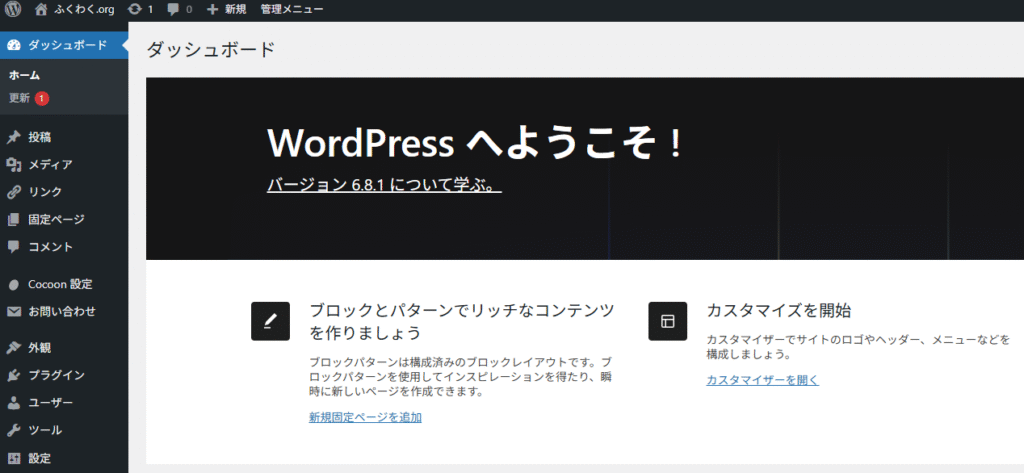Click 新規固定ページを追加 link
1024x473 pixels.
coord(365,417)
